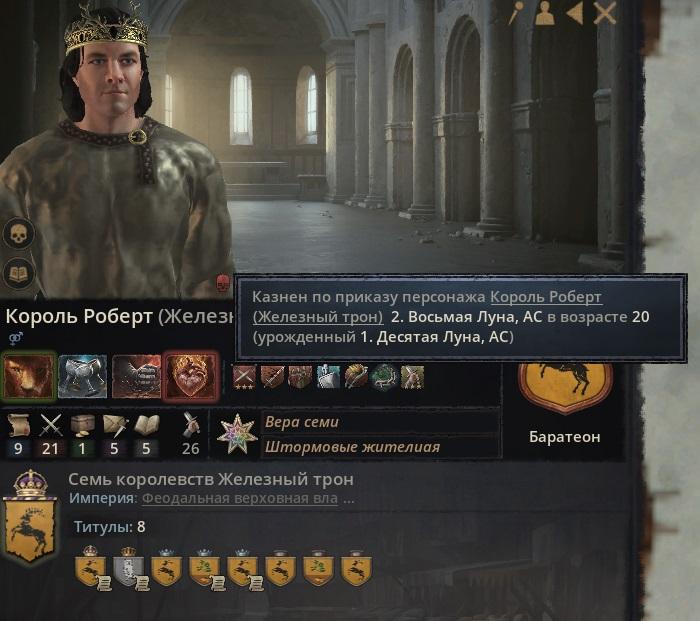Open the book memories icon
This screenshot has height=621, width=700.
18,273
